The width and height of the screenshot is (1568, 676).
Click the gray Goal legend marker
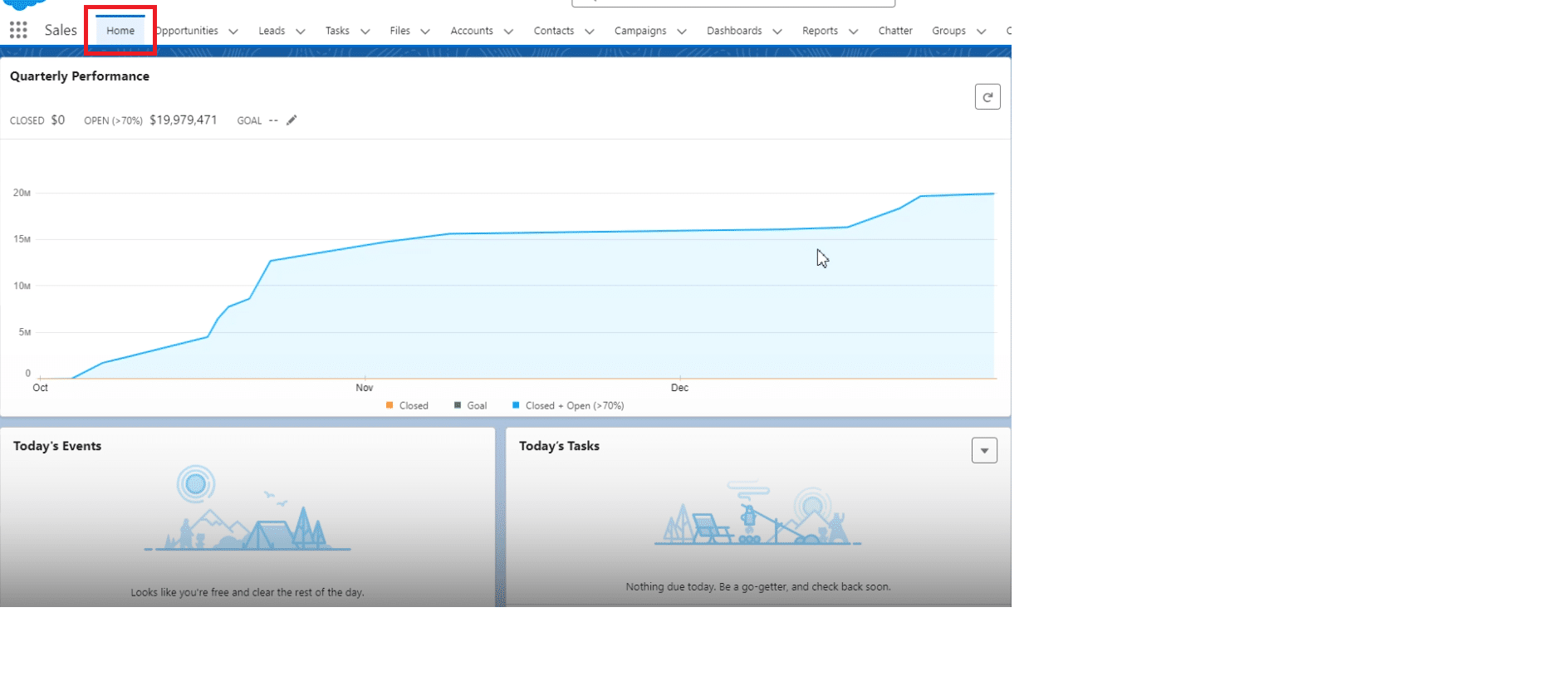coord(458,405)
